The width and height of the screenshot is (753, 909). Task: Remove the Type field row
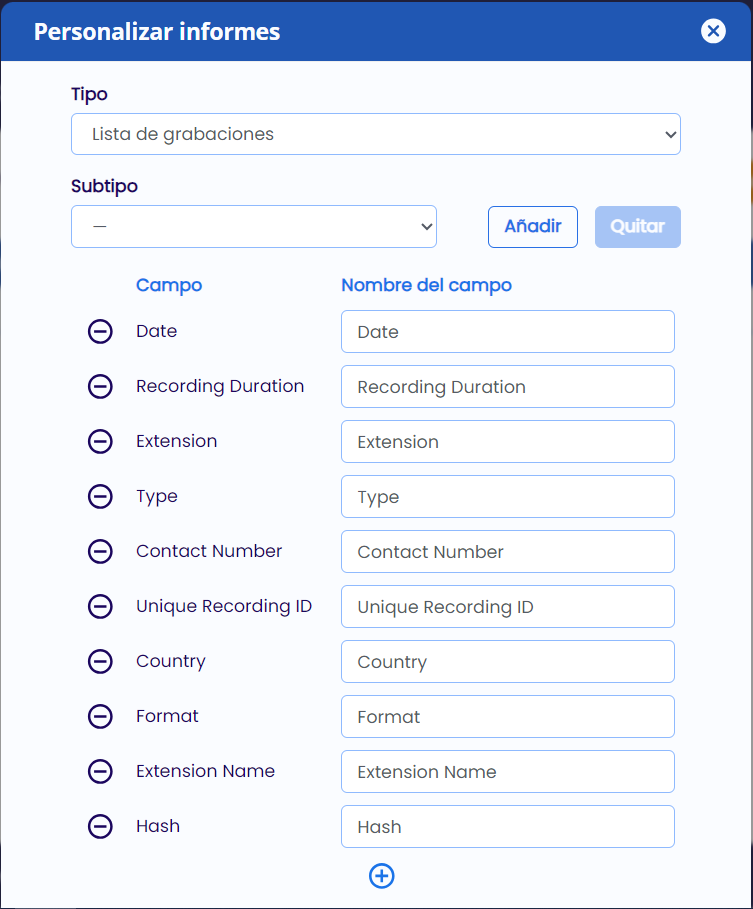(x=100, y=497)
